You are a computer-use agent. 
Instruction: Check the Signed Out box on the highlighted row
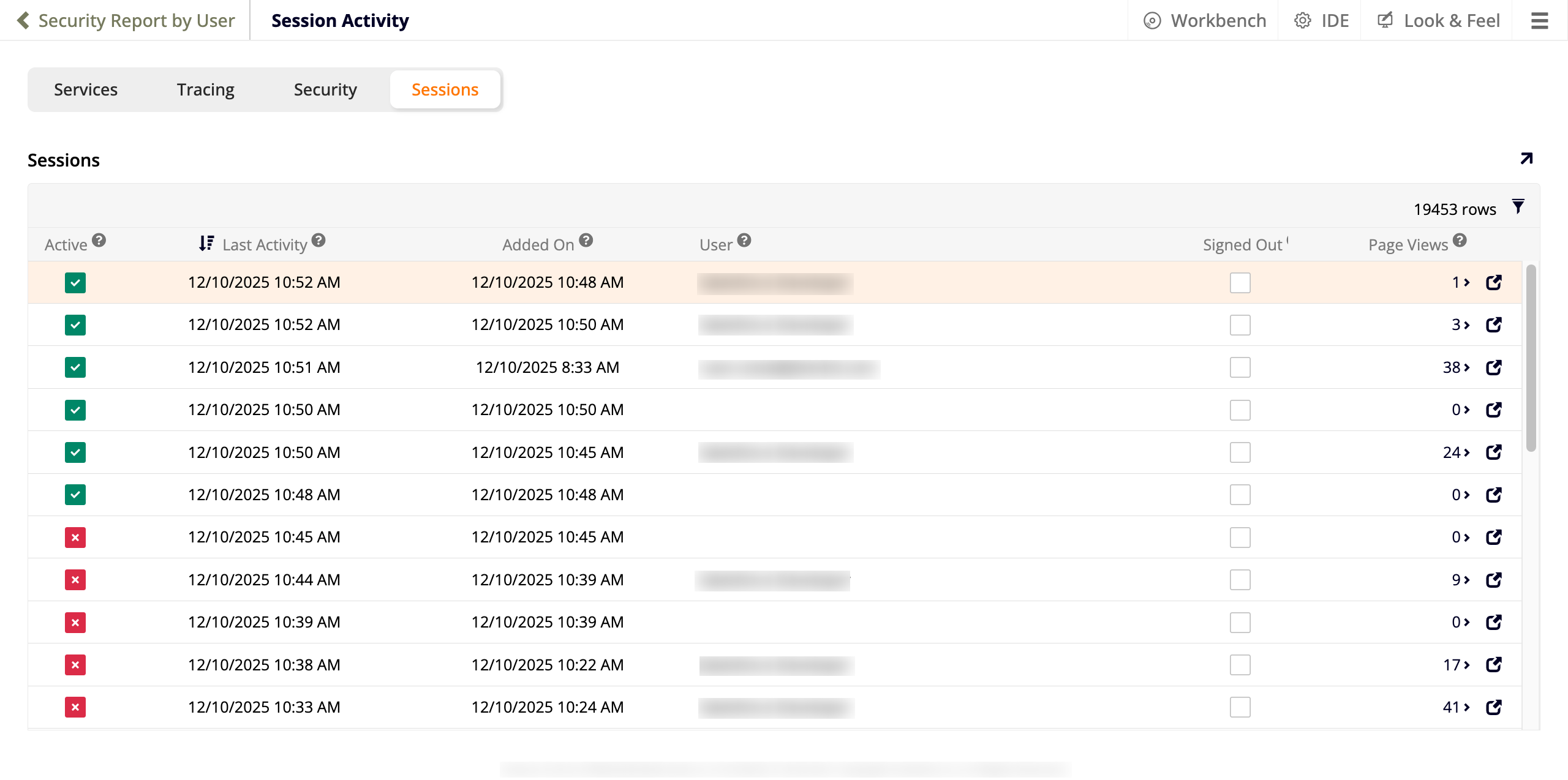click(x=1240, y=282)
